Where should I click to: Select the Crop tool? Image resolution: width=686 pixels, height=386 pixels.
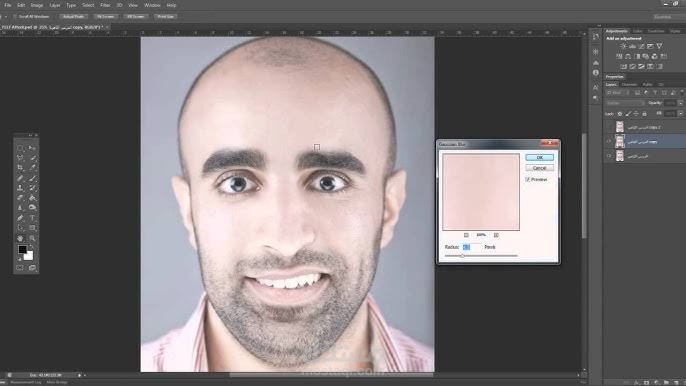(x=20, y=168)
